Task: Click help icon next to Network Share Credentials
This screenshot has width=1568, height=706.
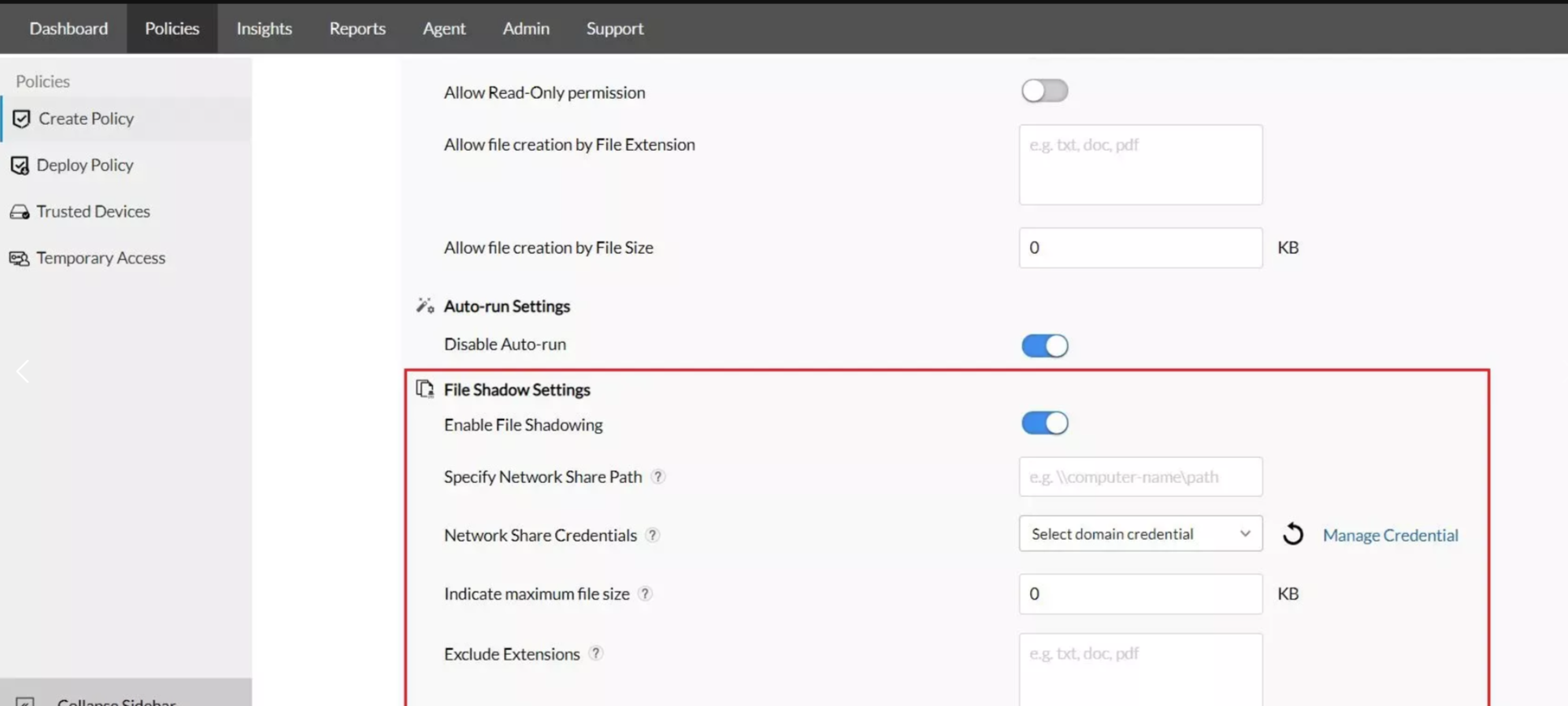Action: [652, 535]
